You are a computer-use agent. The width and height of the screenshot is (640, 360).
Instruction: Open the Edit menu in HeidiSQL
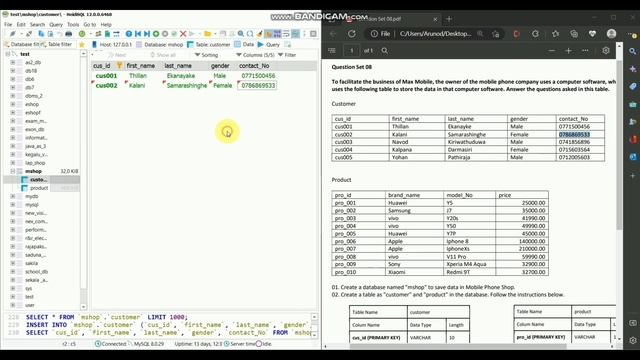(21, 24)
